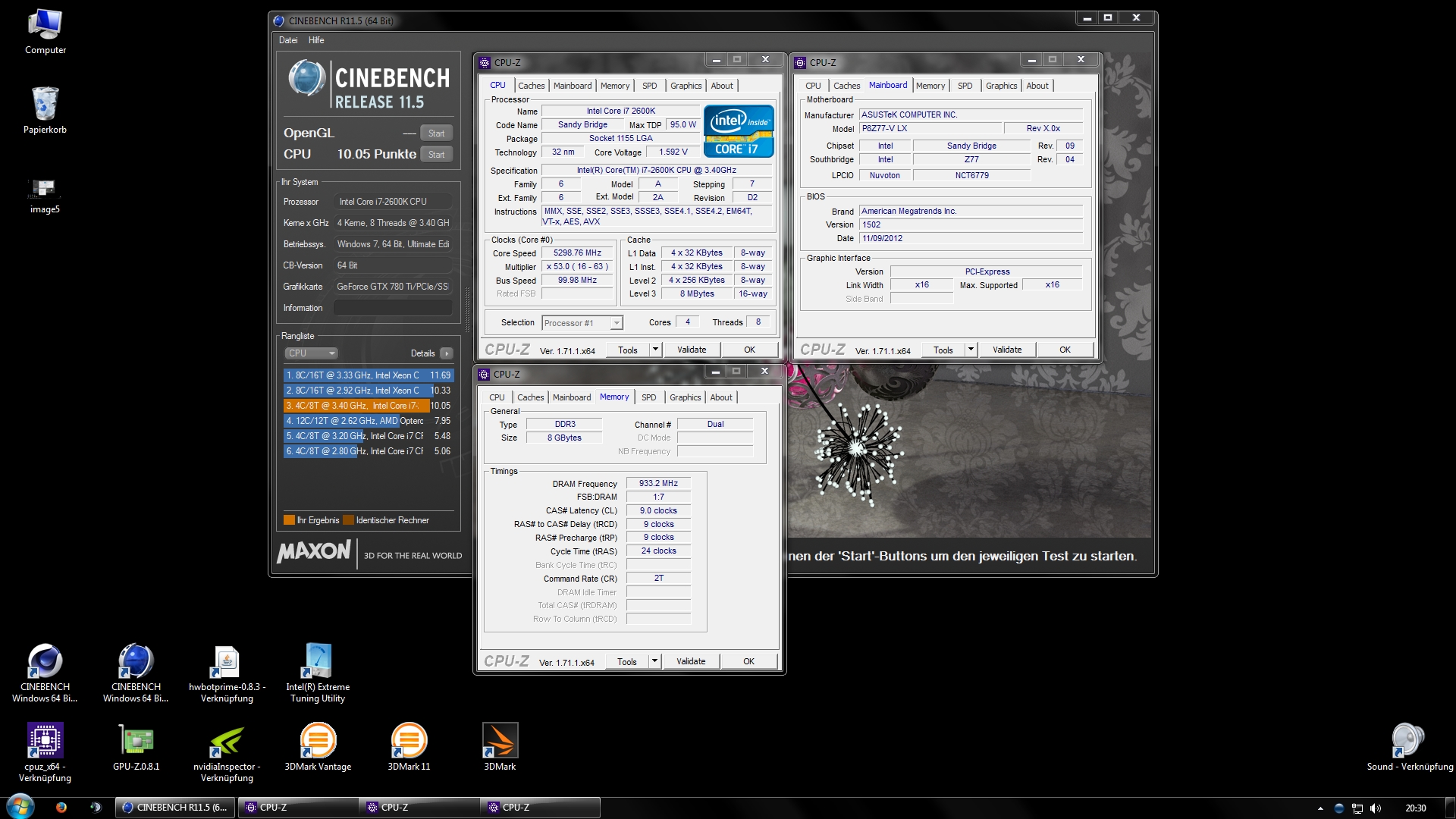This screenshot has width=1456, height=819.
Task: Open the Datei menu in Cinebench
Action: pyautogui.click(x=288, y=40)
